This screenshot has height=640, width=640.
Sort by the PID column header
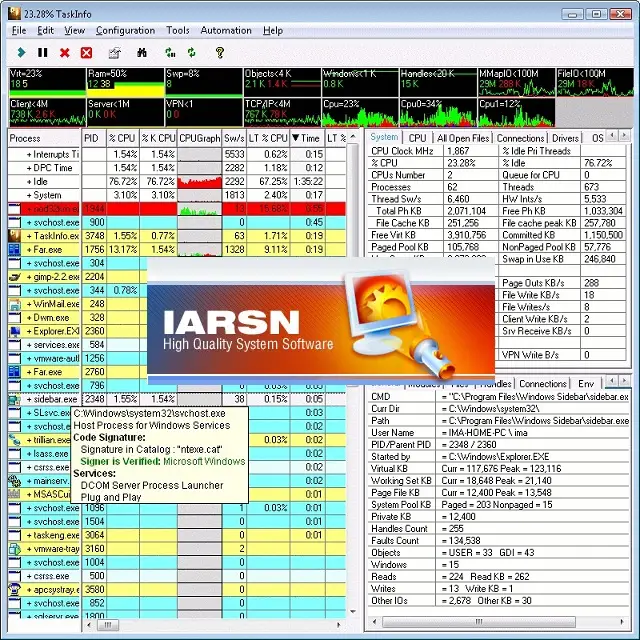coord(94,138)
